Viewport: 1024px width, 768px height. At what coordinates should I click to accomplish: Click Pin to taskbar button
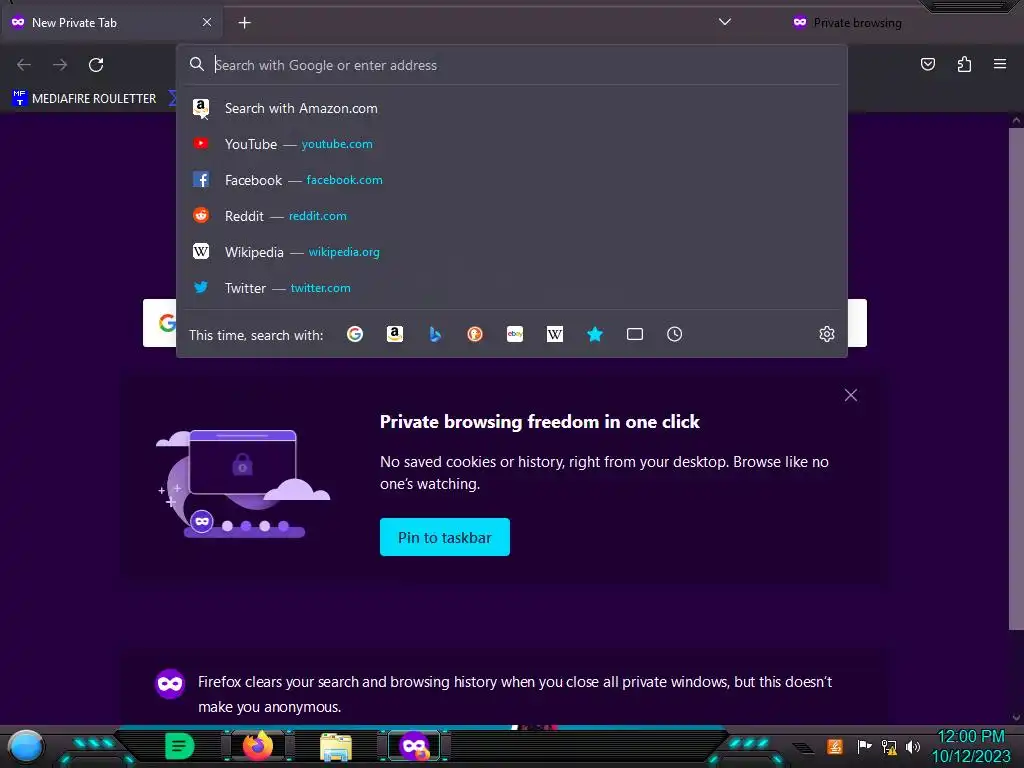click(445, 537)
